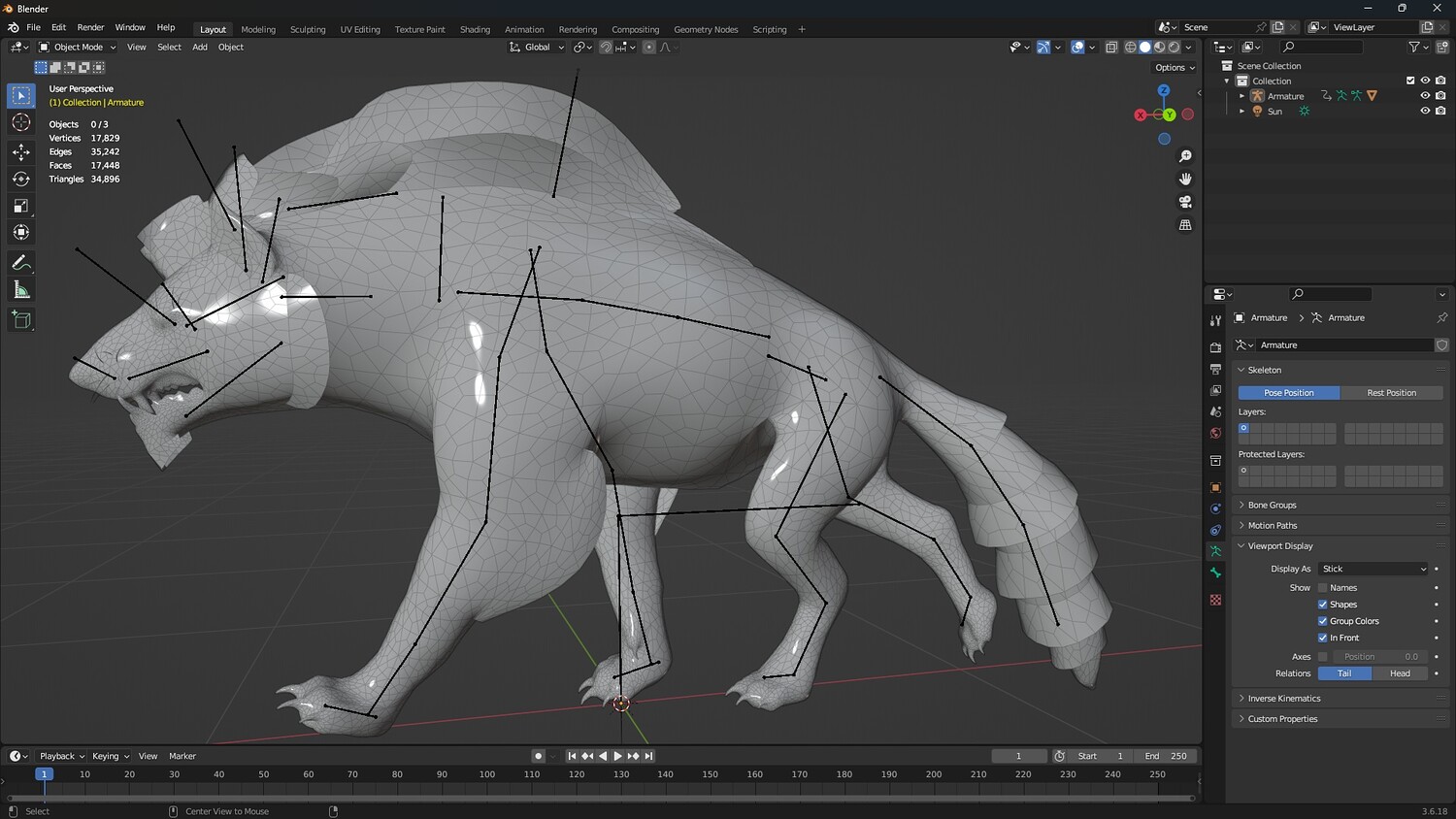
Task: Activate the Rotate tool
Action: 21,179
